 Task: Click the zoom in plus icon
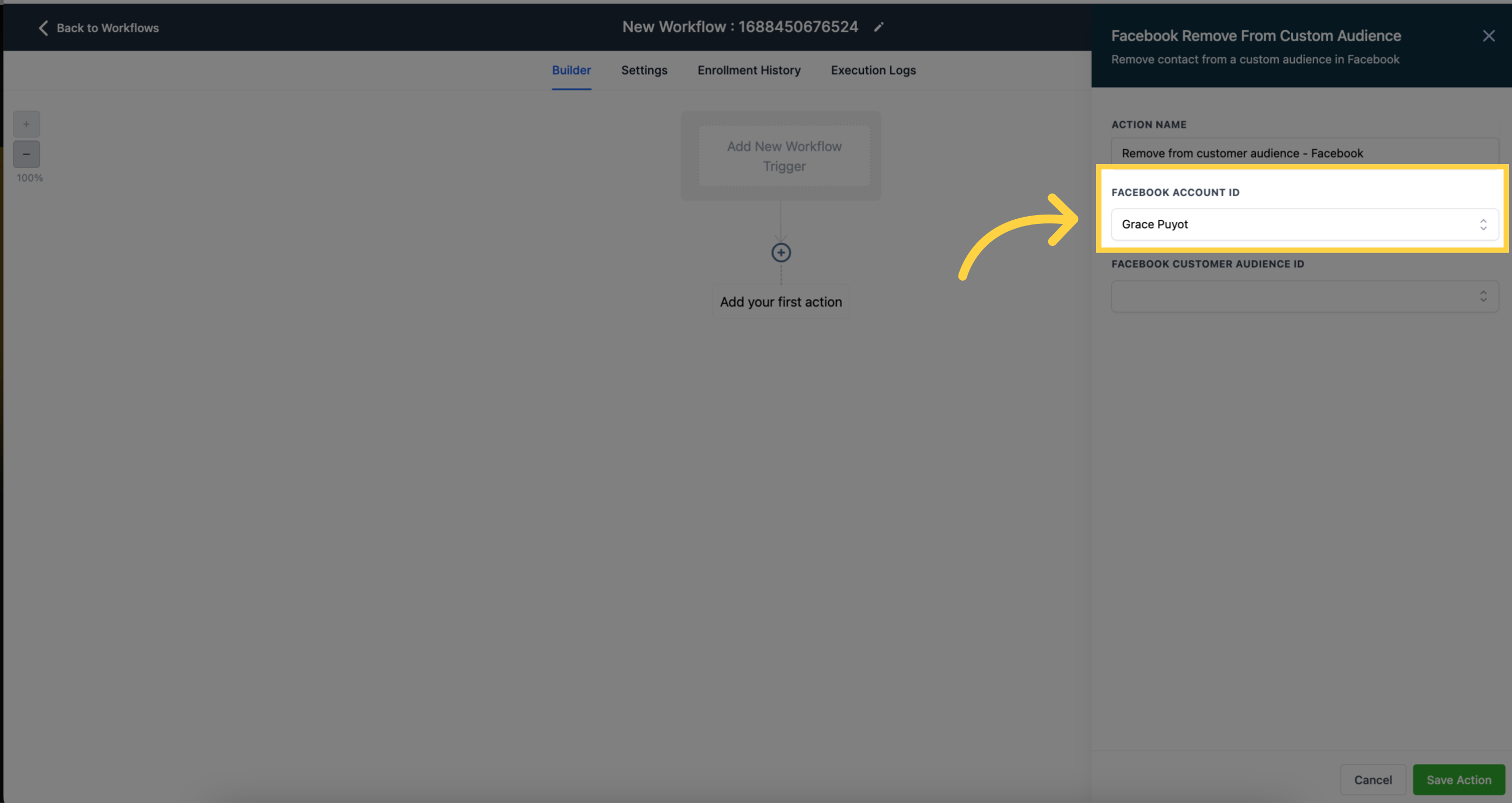(26, 124)
